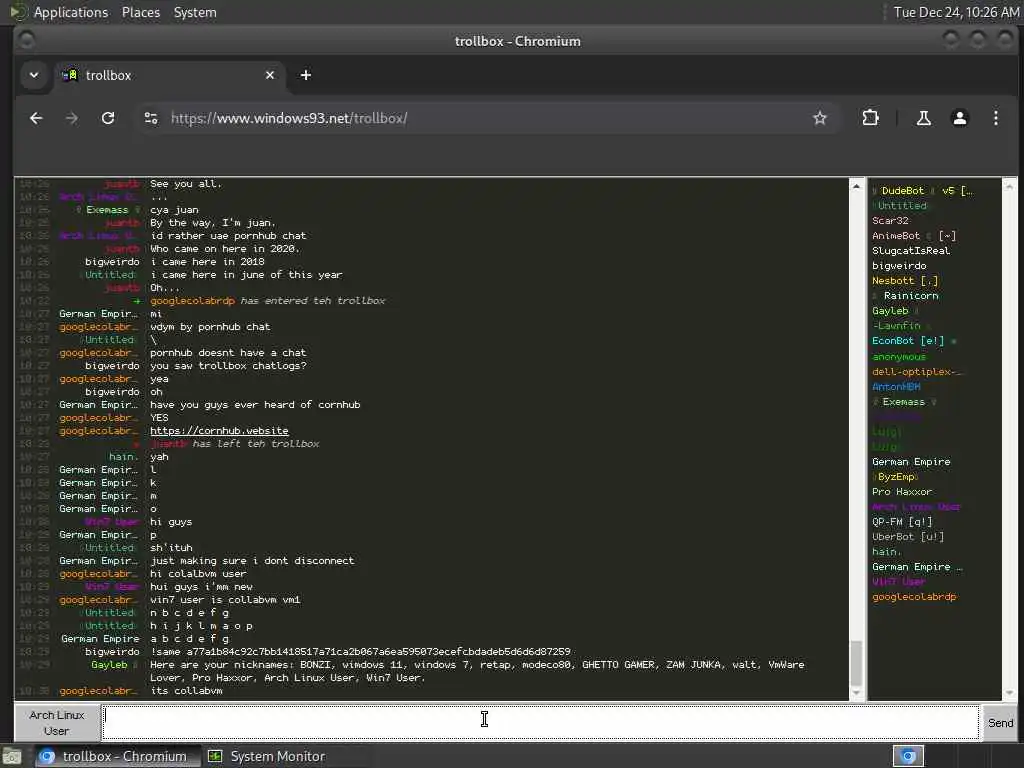Click the browser back arrow
Screen dimensions: 1024x768
36,118
